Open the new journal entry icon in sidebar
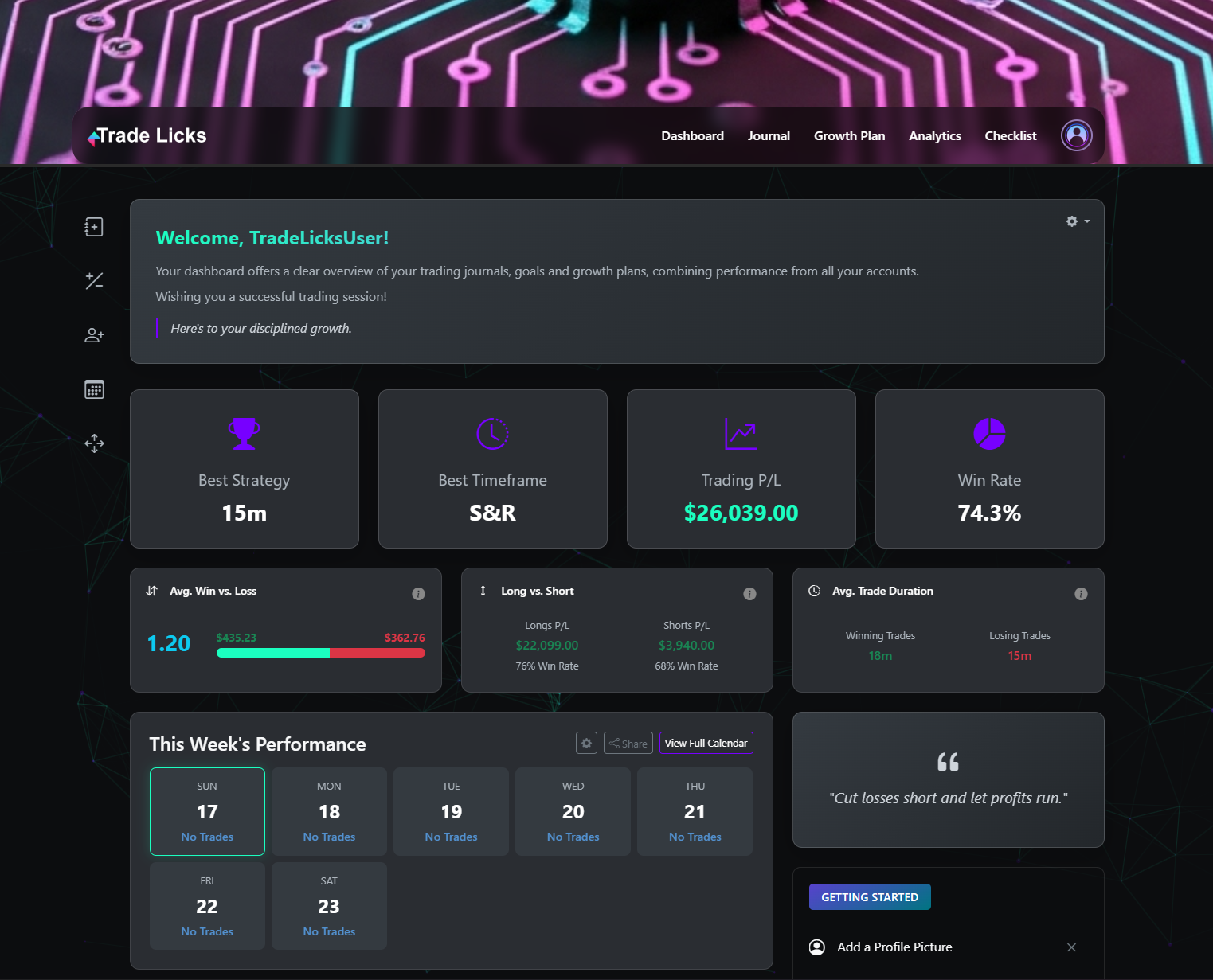1213x980 pixels. (93, 226)
